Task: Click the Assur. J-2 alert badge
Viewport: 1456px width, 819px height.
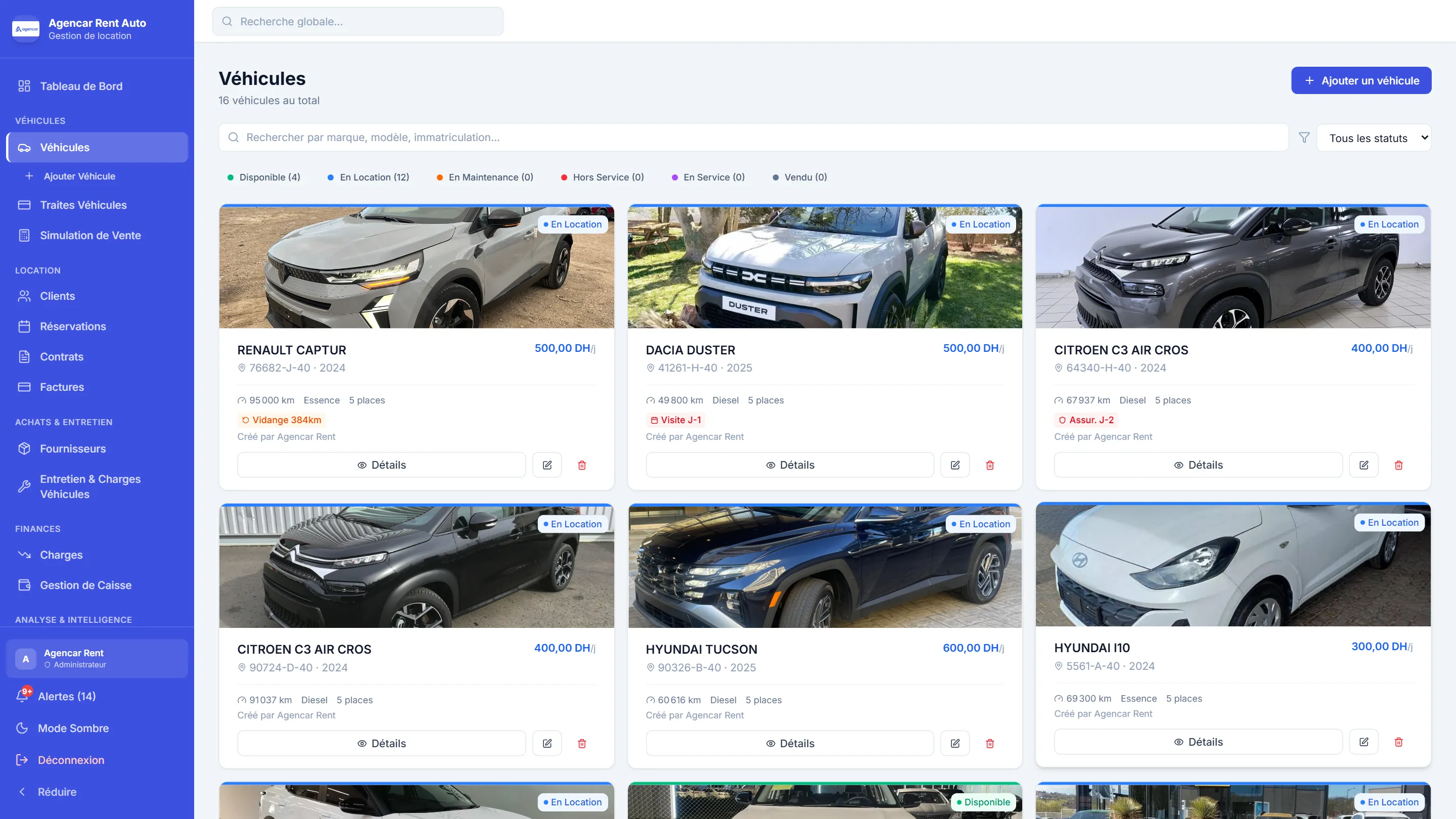Action: coord(1086,420)
